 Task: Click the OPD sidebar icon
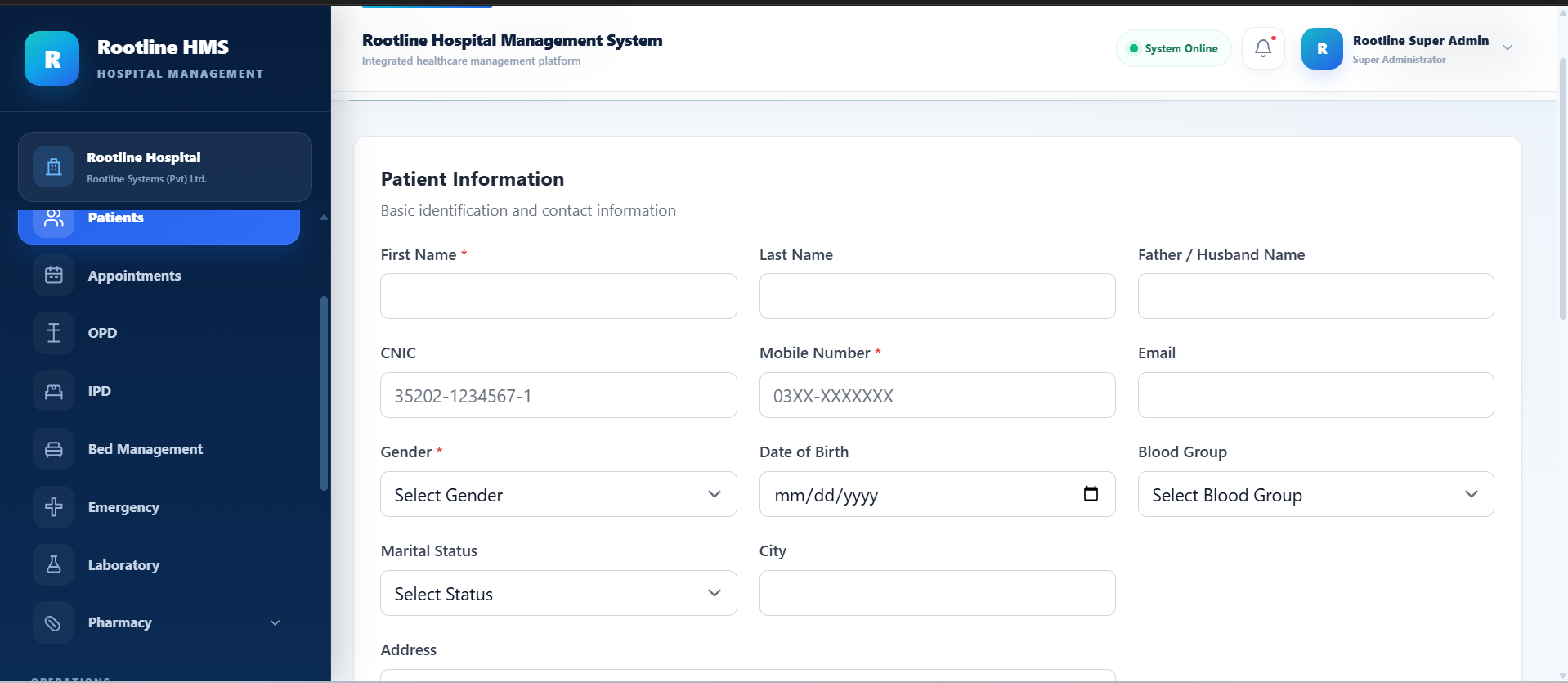click(x=54, y=333)
